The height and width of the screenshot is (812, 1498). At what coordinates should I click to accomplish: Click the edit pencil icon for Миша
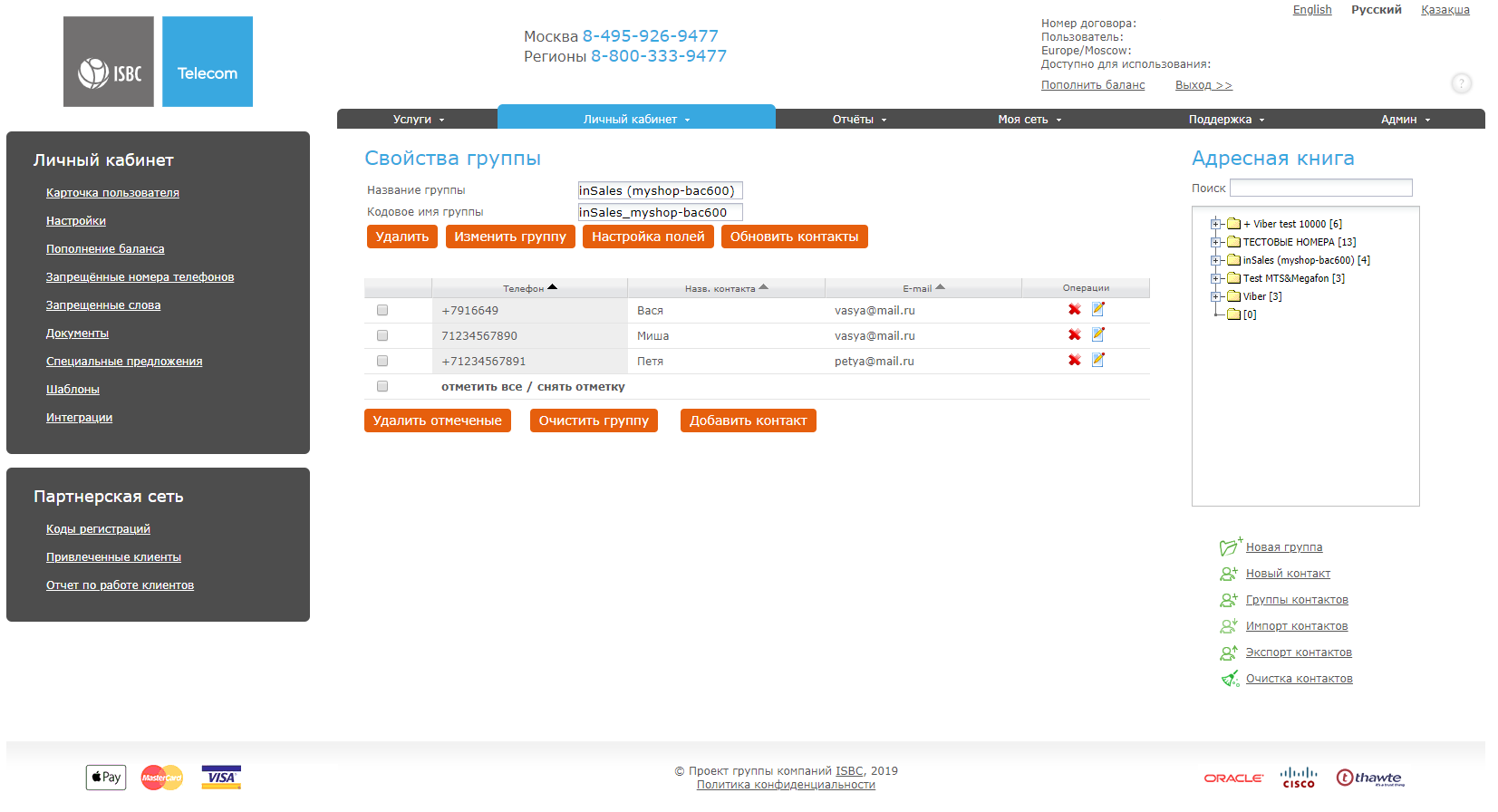(x=1098, y=334)
